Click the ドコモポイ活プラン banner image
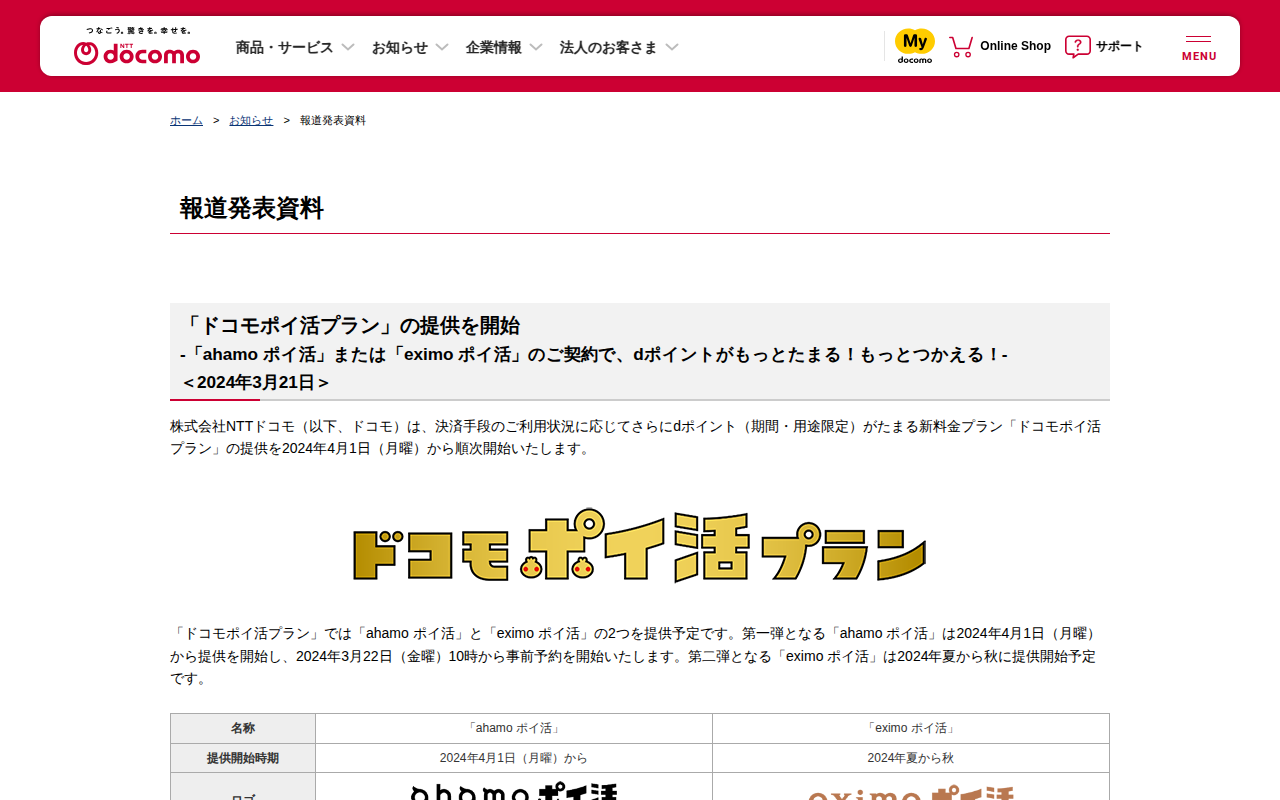1280x800 pixels. 640,546
